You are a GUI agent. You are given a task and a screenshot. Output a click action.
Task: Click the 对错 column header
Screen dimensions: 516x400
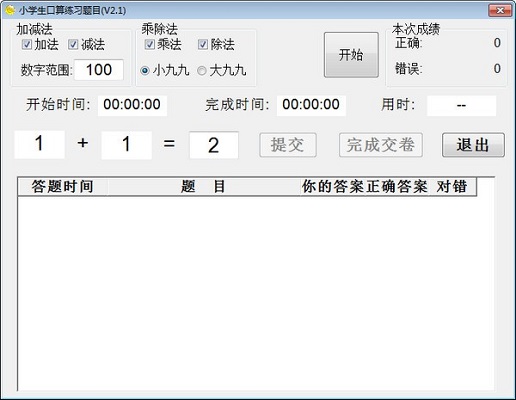[452, 186]
